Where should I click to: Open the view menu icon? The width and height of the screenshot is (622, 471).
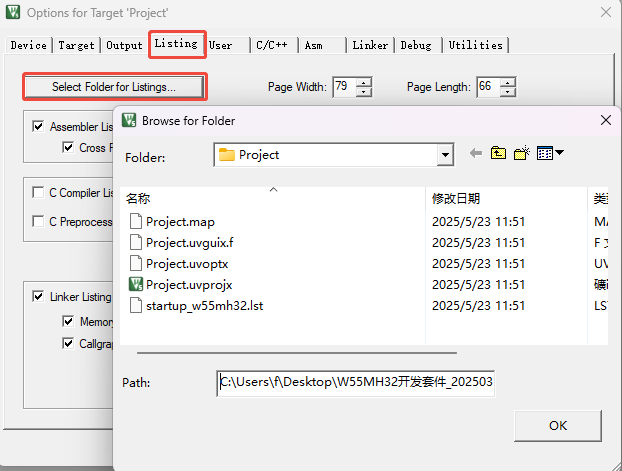tap(550, 154)
